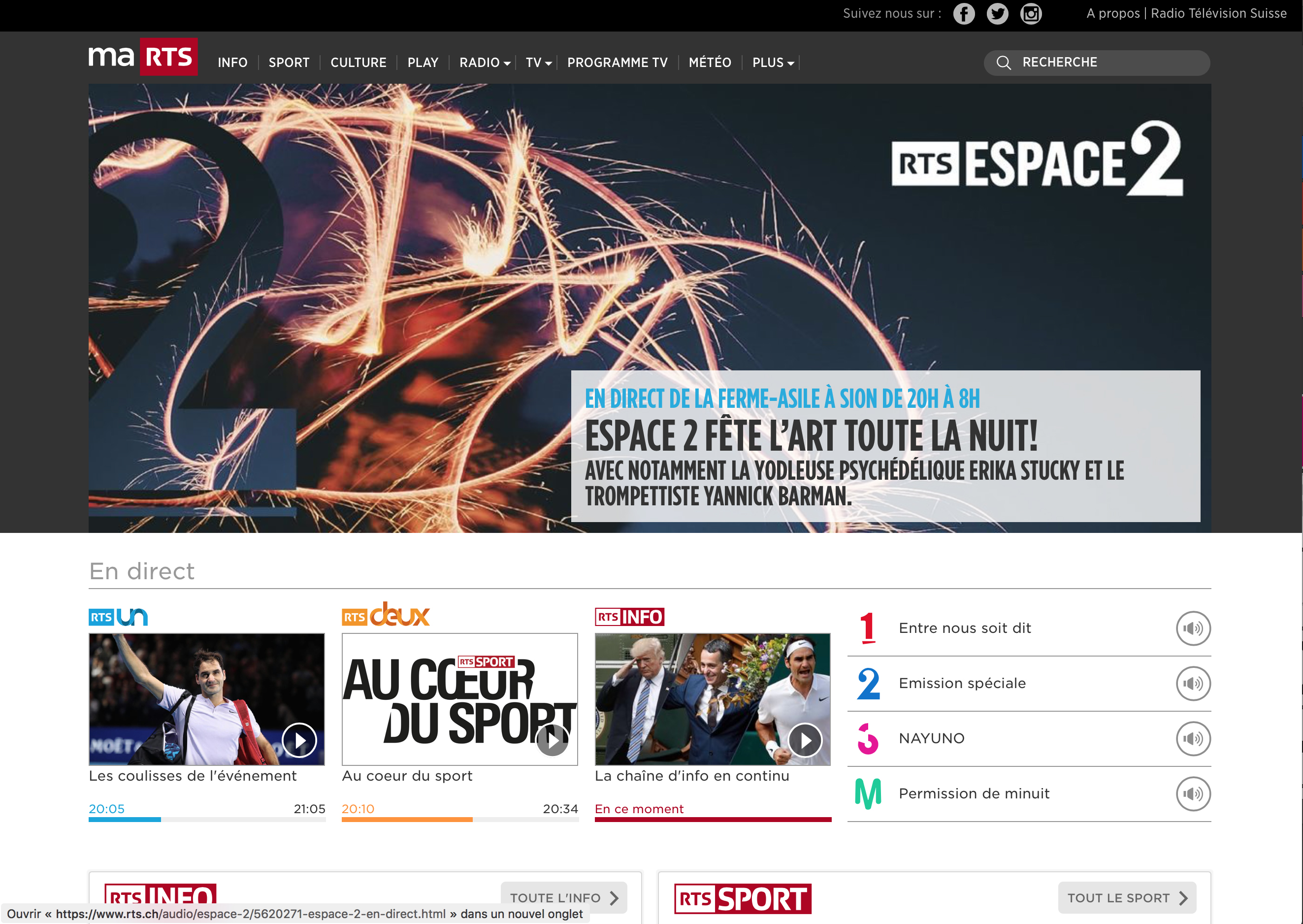Listen to Couleur 3 NAYUNO audio

pos(1193,738)
